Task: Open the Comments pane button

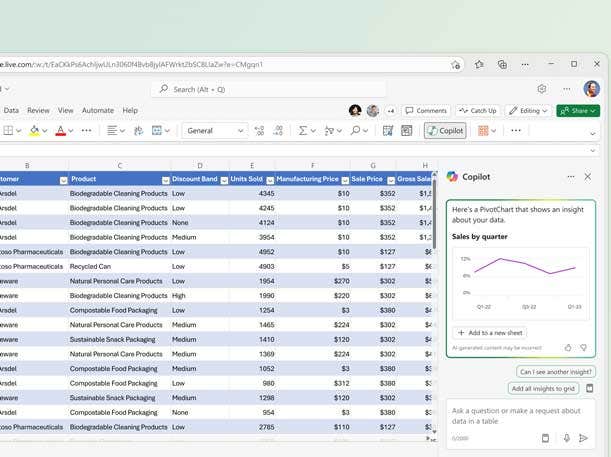Action: (x=426, y=111)
